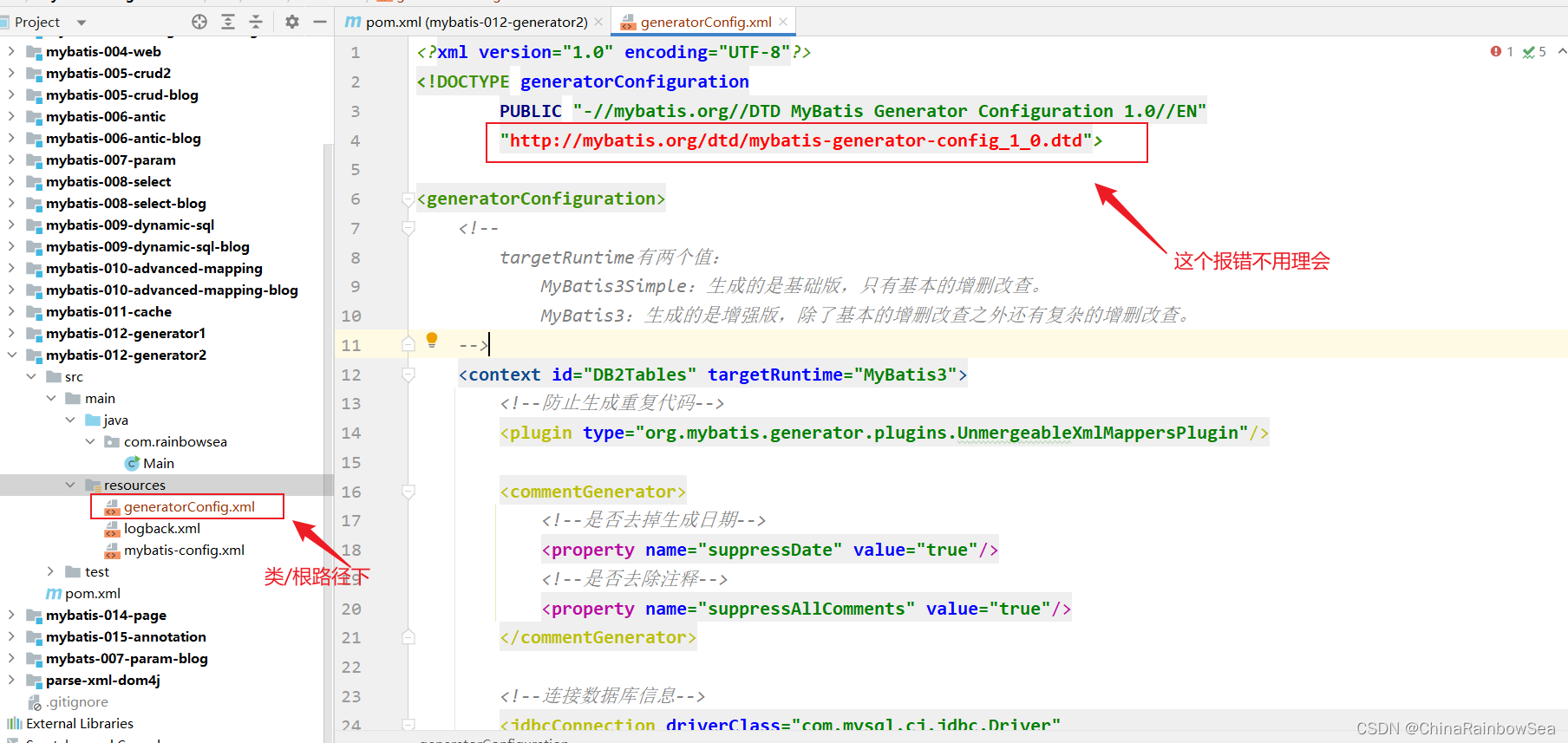Screen dimensions: 1568x743
Task: Select mybatis-config.xml in resources
Action: point(184,550)
